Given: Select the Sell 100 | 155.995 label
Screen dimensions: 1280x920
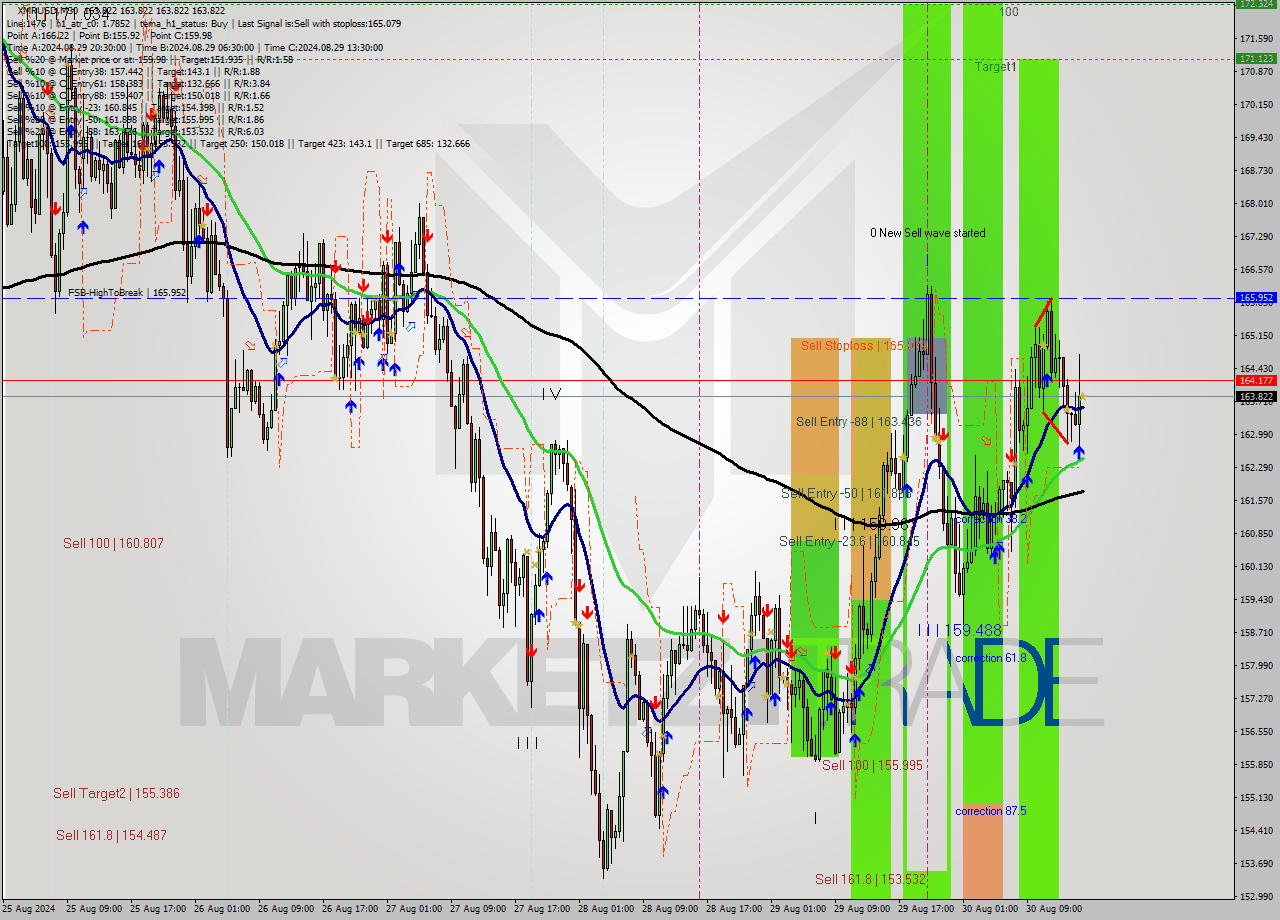Looking at the screenshot, I should click(x=872, y=765).
